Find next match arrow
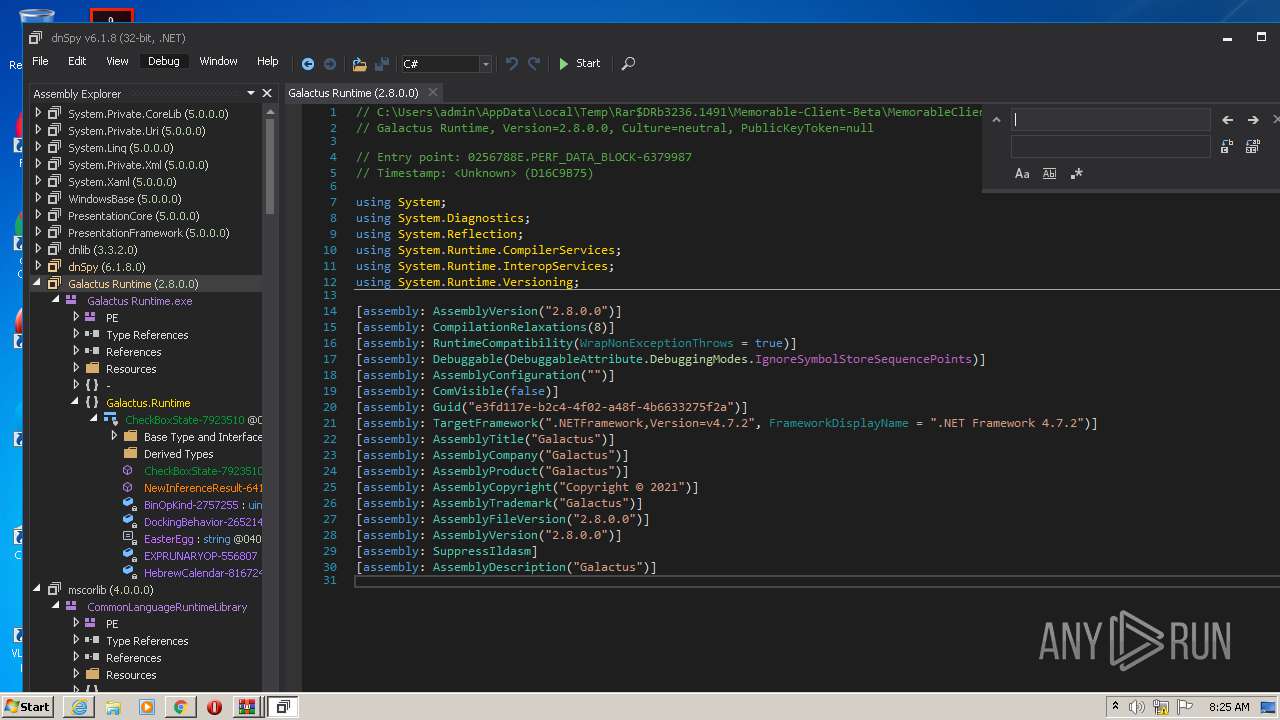The width and height of the screenshot is (1280, 720). tap(1253, 120)
